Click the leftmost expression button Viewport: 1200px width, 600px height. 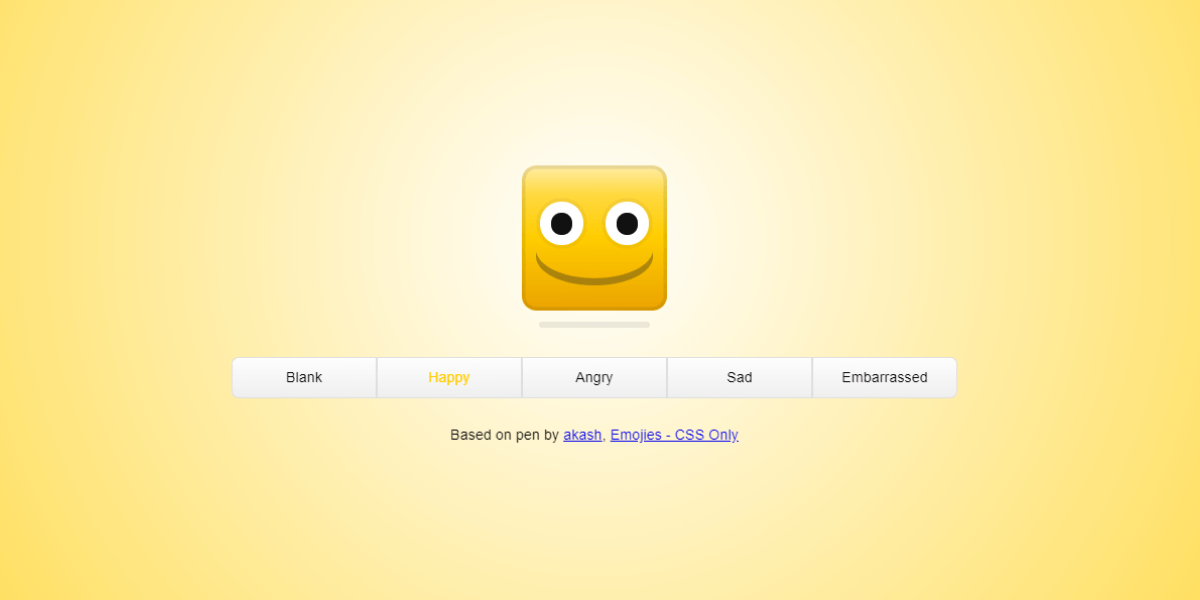[x=303, y=377]
